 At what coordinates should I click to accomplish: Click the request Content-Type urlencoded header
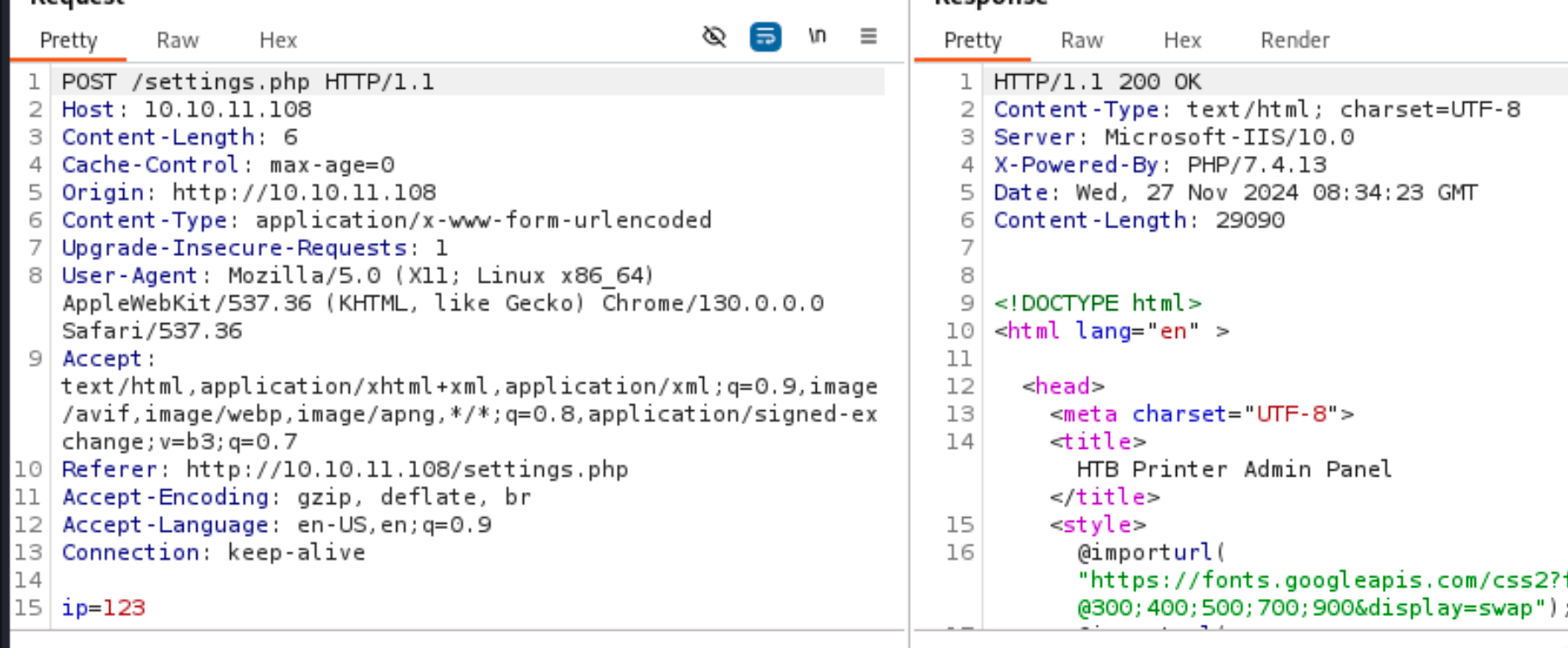tap(386, 220)
